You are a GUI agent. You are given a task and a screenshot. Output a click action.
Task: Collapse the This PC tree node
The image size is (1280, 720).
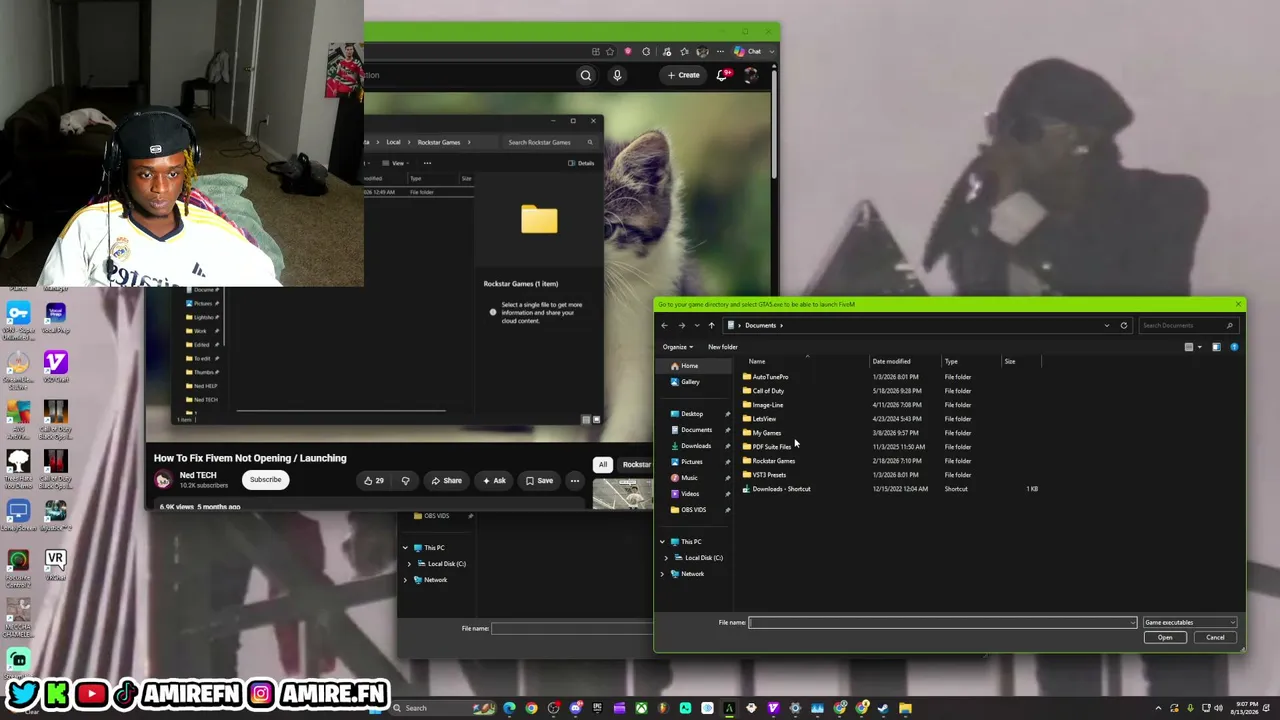662,542
